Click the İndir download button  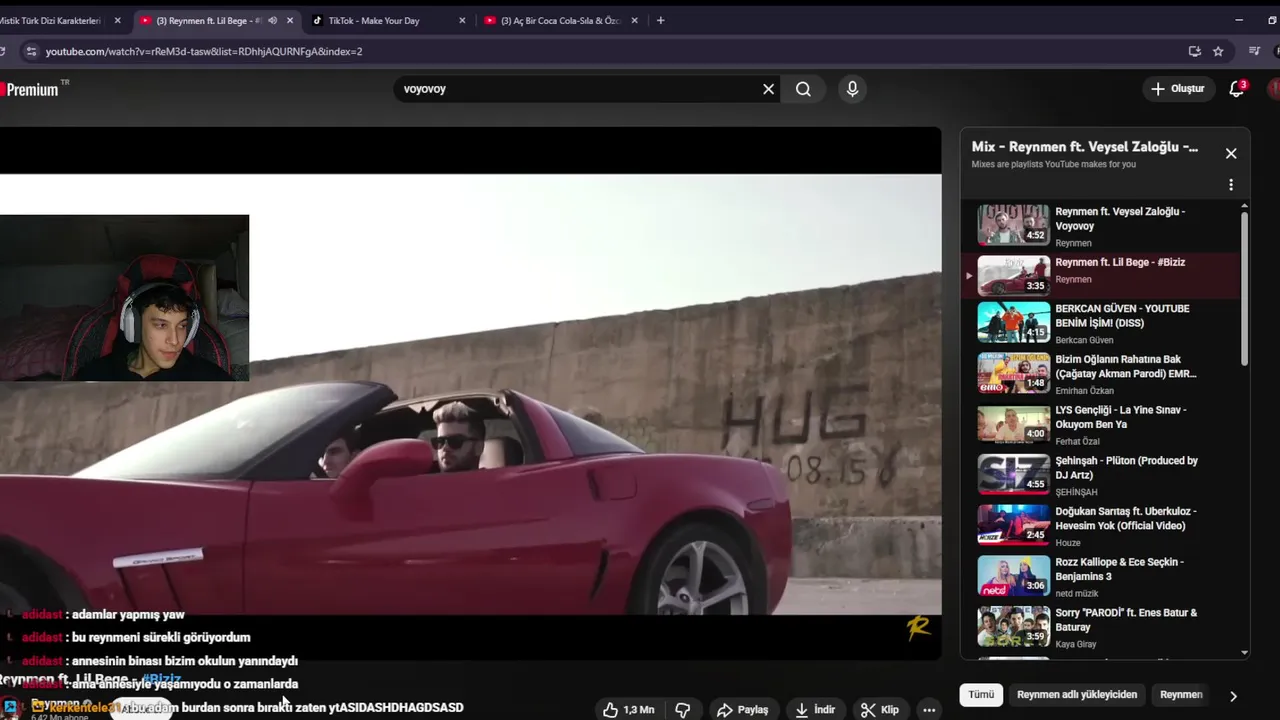(x=815, y=710)
